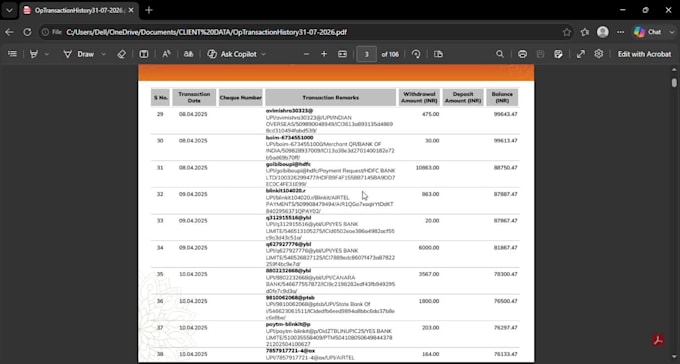Open the Draw pen options dropdown
The image size is (680, 364).
(103, 54)
